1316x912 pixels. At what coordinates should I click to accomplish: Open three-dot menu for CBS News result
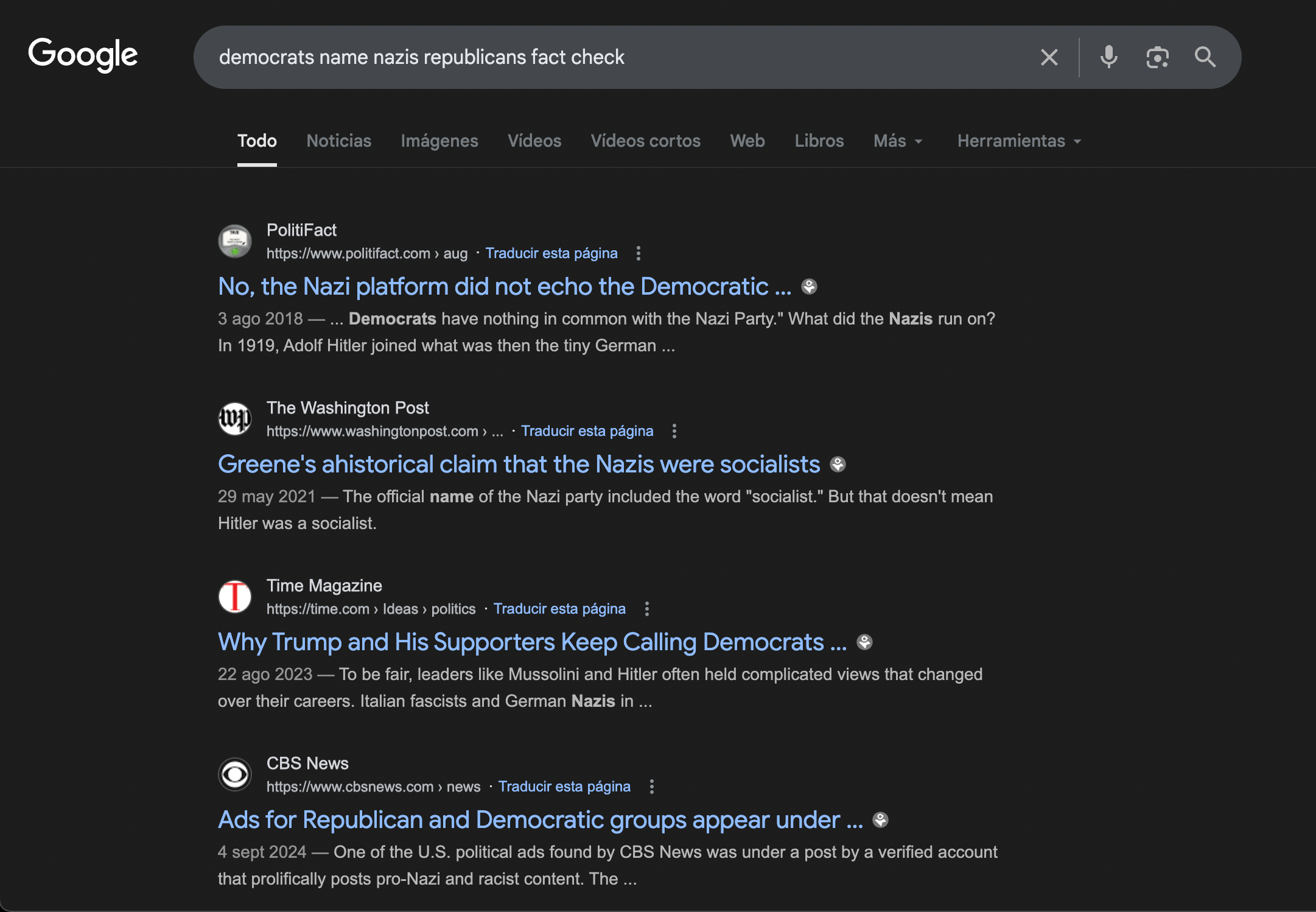[651, 787]
